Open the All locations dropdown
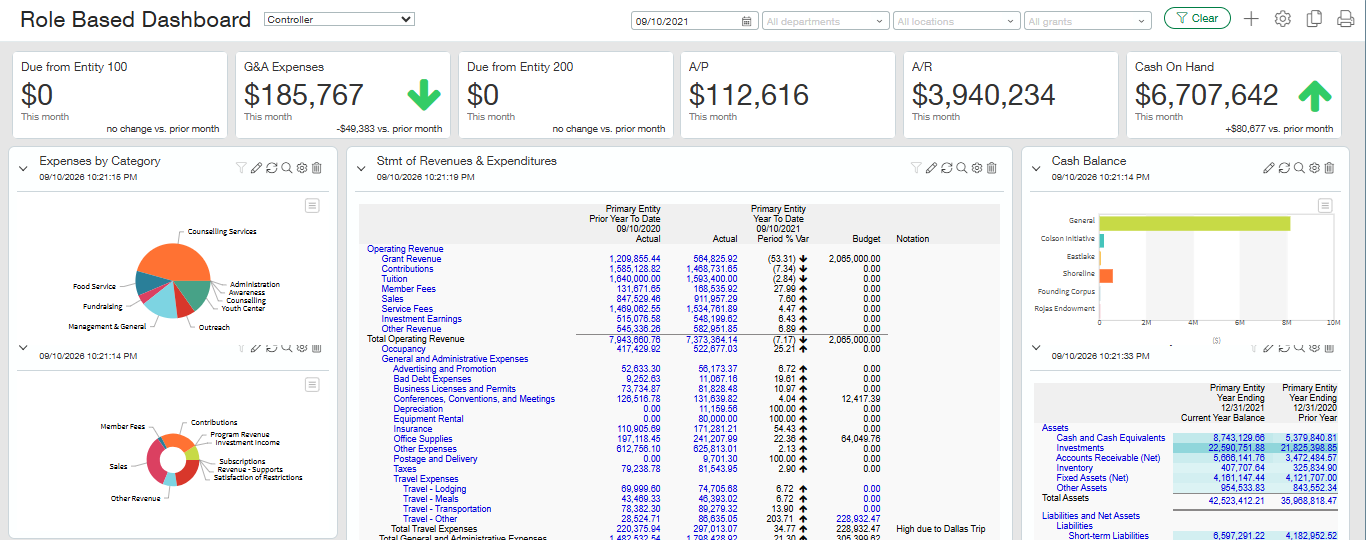This screenshot has width=1367, height=540. click(956, 20)
